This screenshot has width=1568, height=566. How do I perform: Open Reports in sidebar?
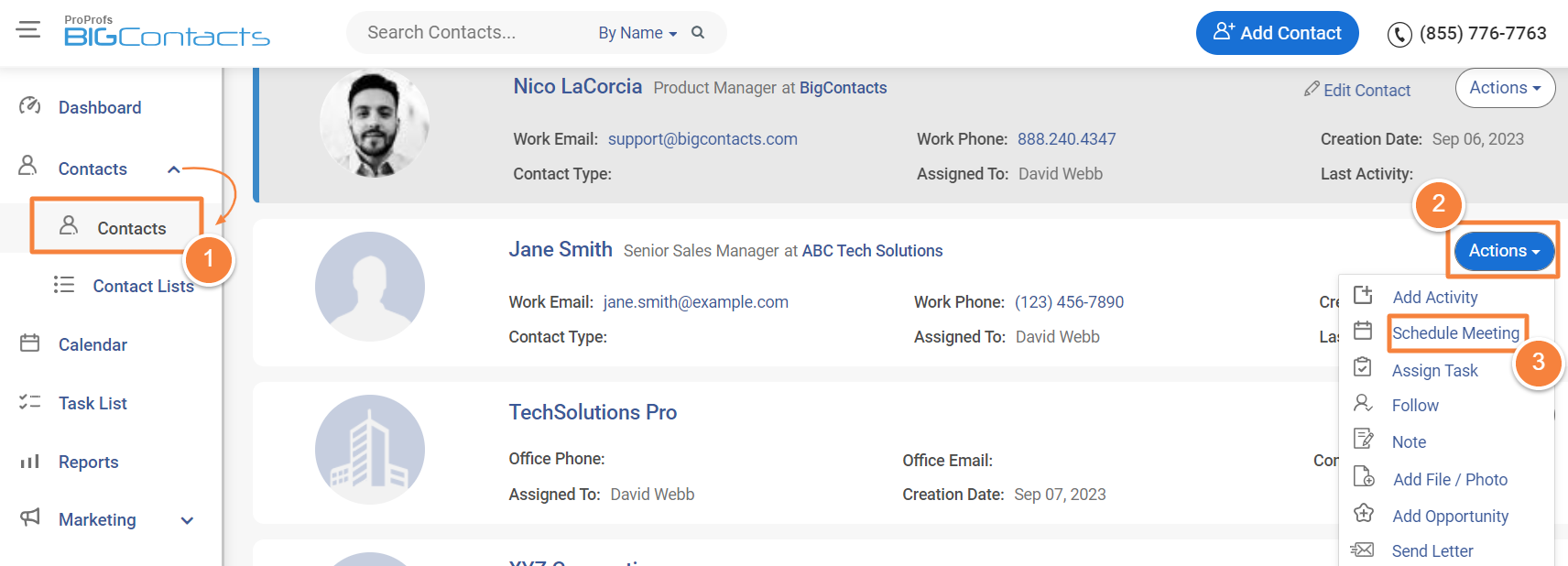pyautogui.click(x=89, y=463)
